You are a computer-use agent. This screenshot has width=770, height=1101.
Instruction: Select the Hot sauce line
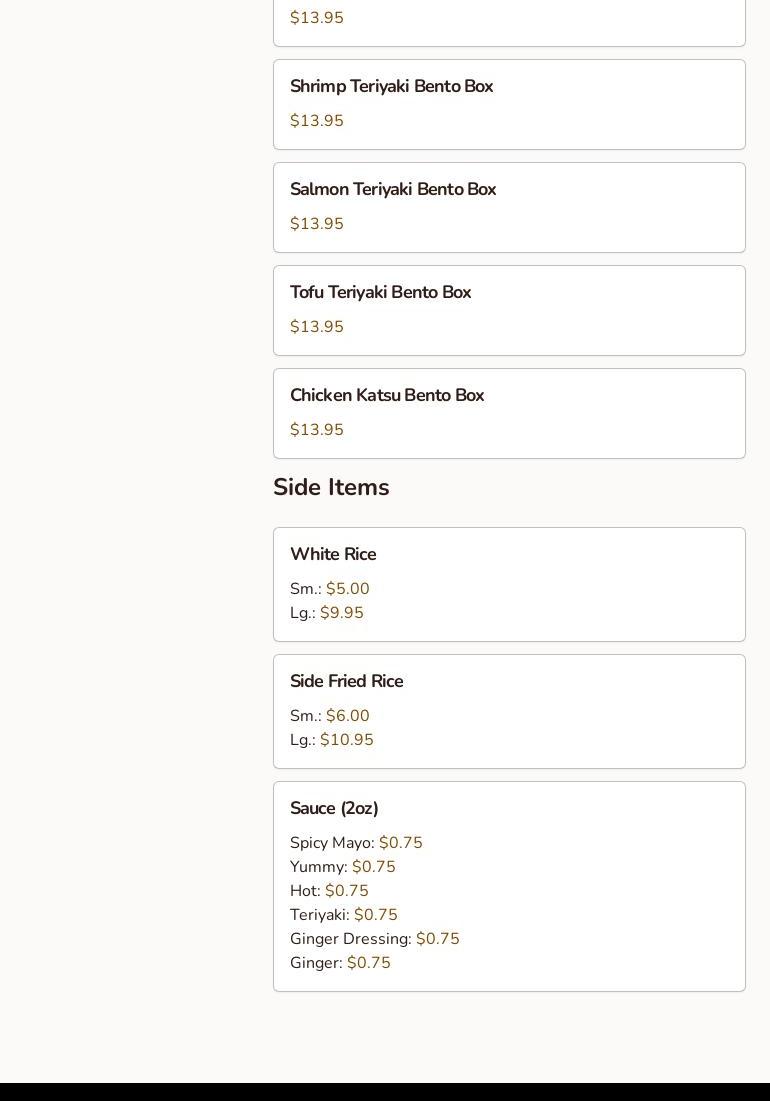329,890
